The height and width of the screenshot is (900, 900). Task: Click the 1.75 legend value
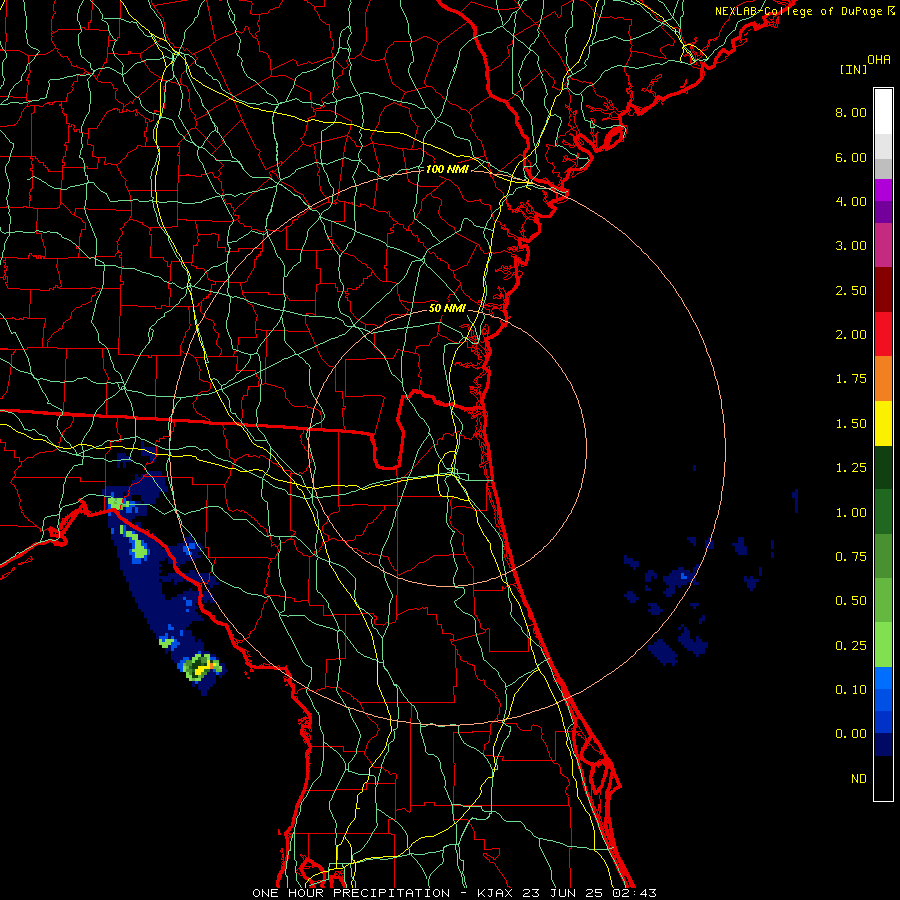coord(851,379)
